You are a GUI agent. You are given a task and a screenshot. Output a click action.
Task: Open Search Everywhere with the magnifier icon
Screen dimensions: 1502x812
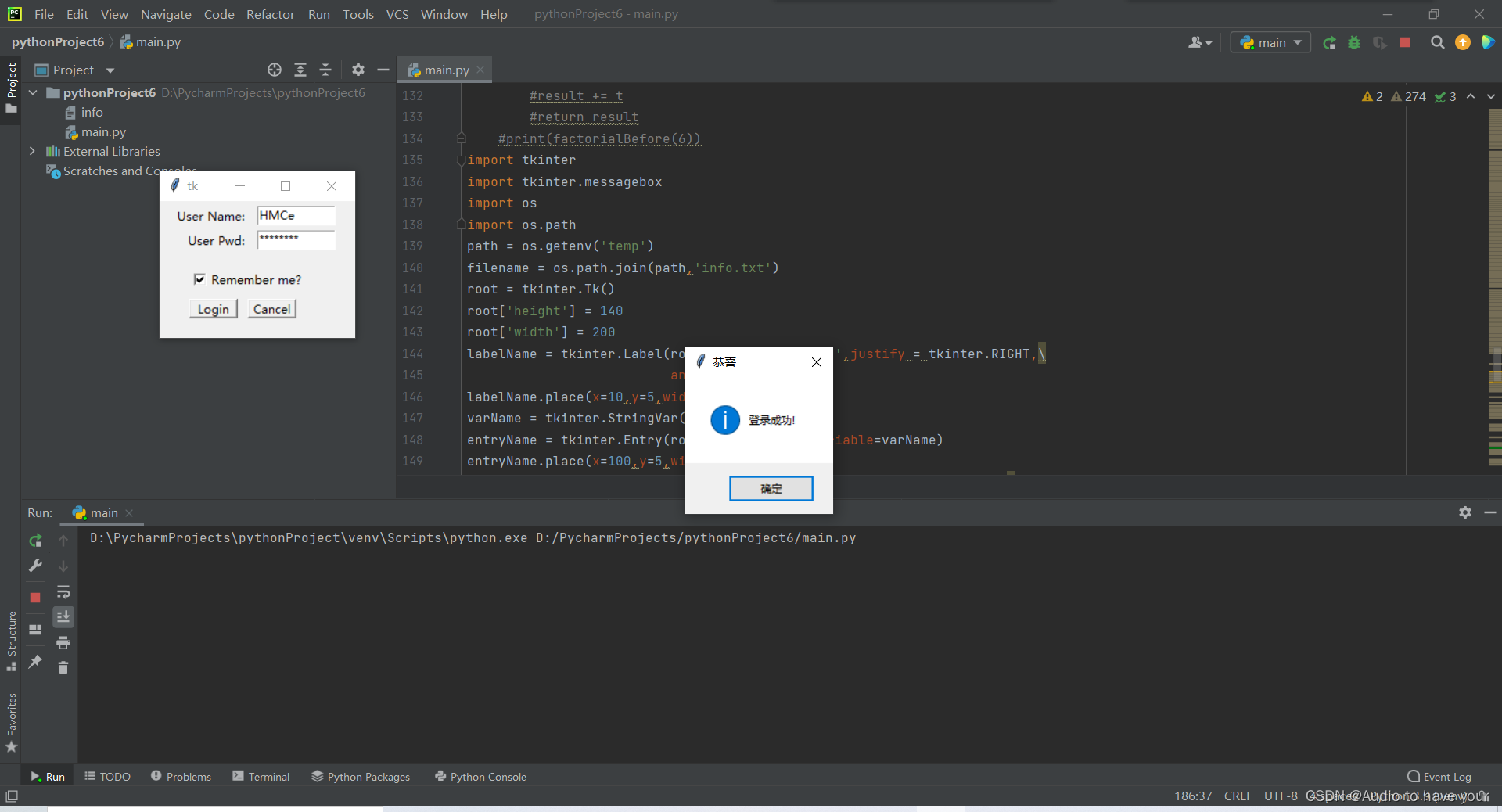[1438, 43]
